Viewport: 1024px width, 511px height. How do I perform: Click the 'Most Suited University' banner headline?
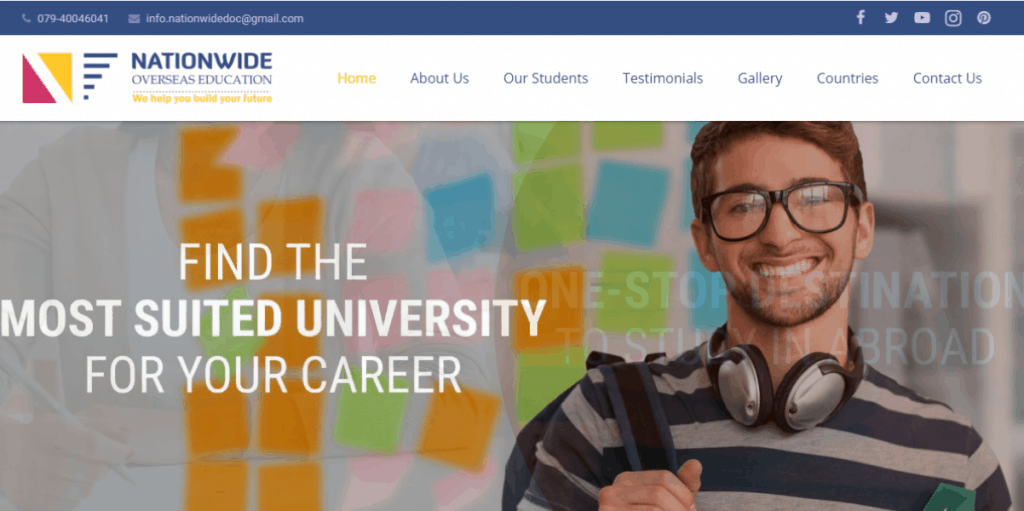[273, 318]
